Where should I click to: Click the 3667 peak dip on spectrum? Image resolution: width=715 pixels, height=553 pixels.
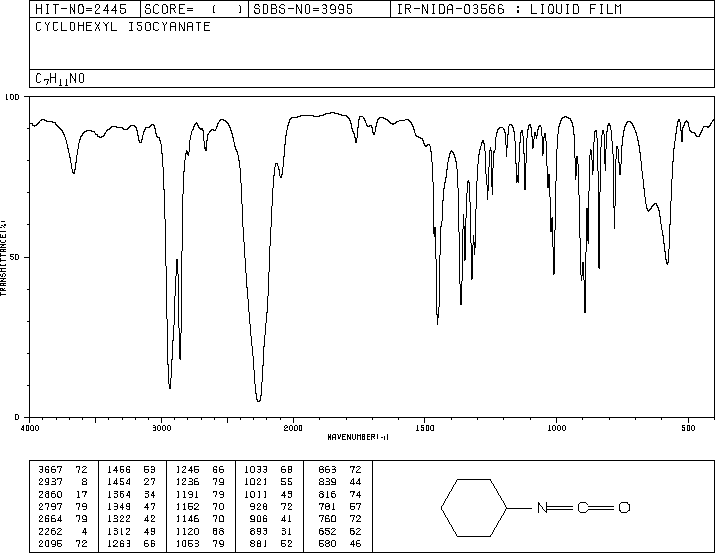click(73, 172)
